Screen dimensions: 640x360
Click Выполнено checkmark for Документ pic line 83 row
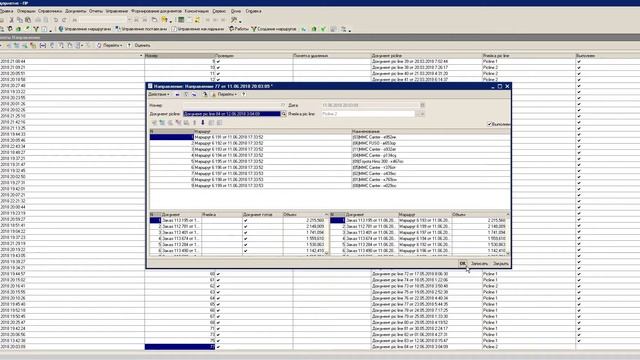(579, 340)
